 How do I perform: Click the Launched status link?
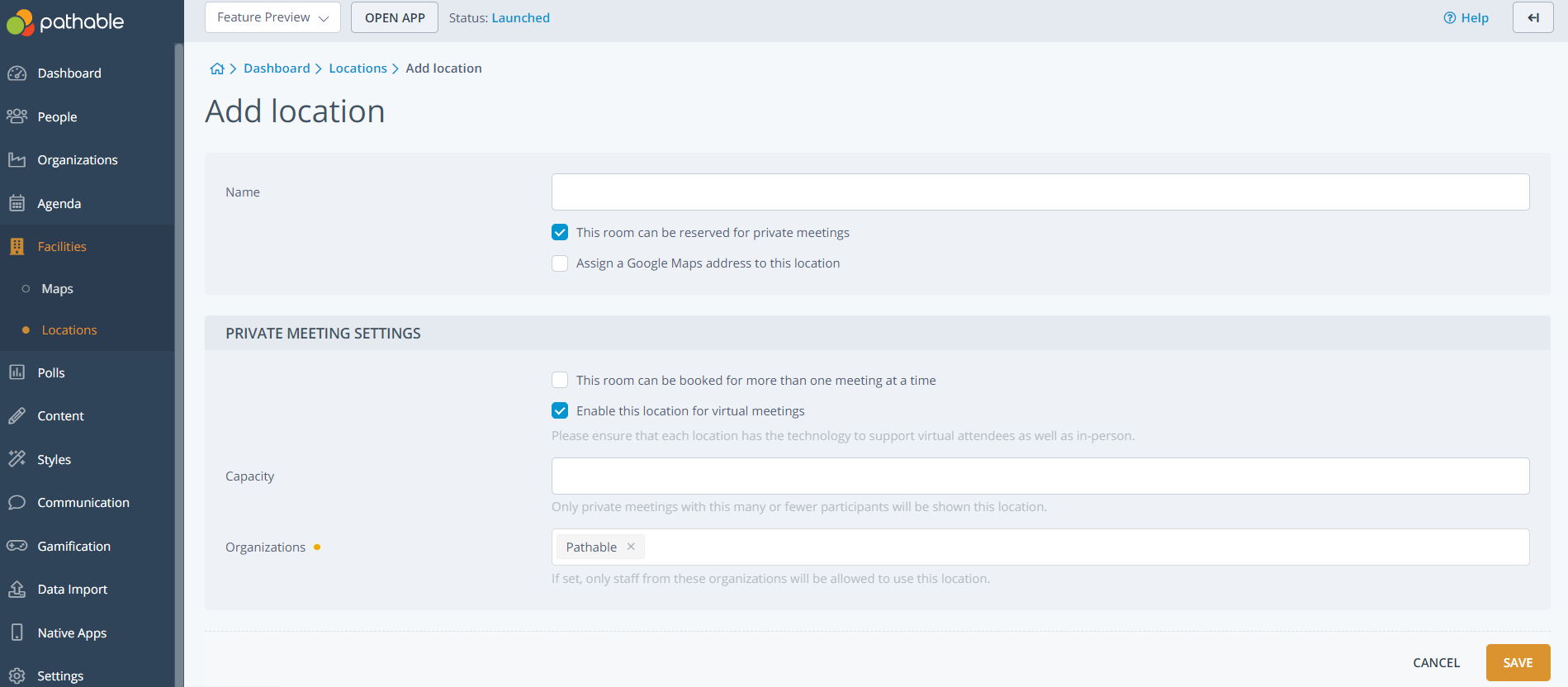(521, 17)
